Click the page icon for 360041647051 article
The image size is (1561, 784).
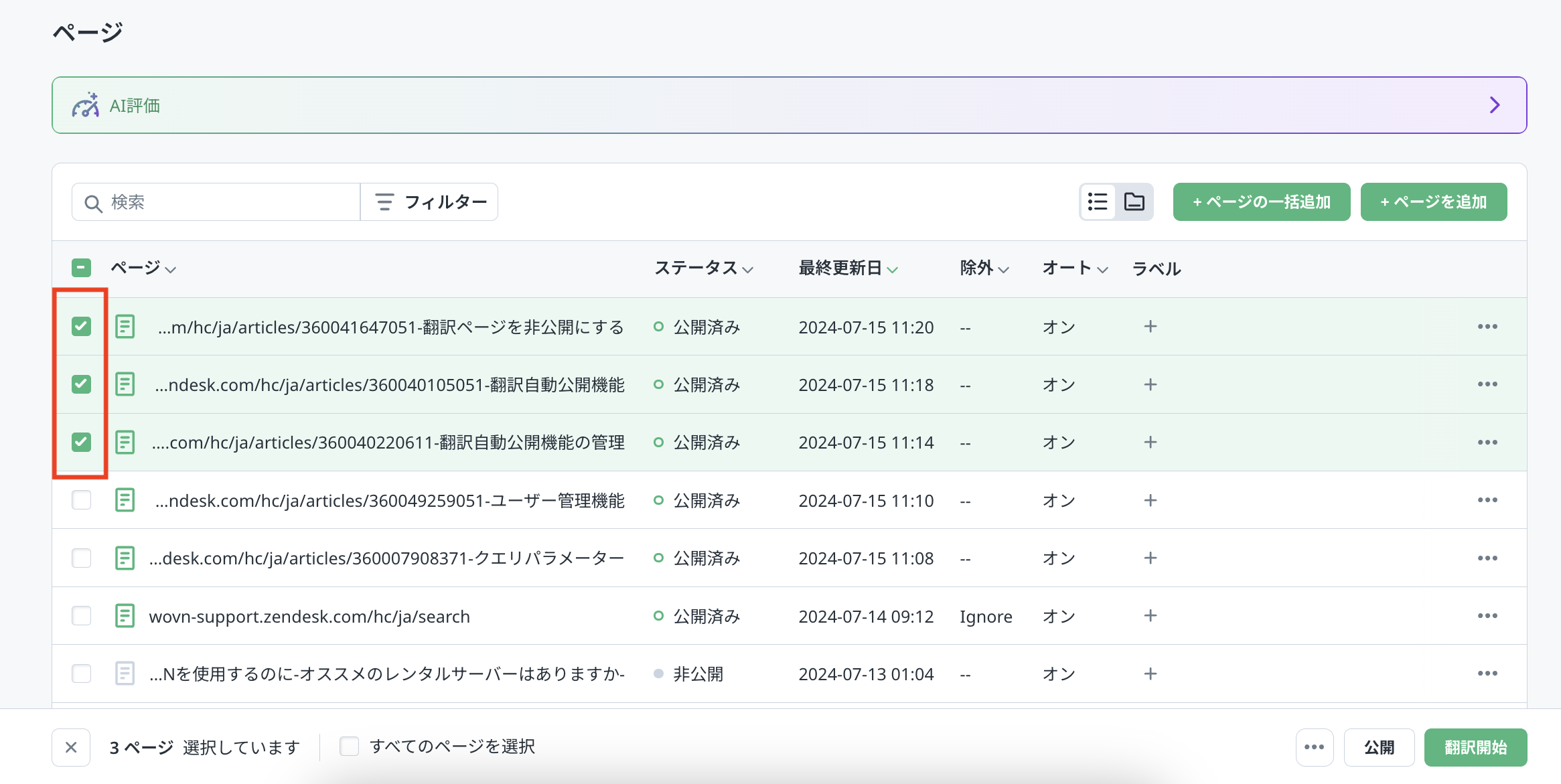click(125, 327)
